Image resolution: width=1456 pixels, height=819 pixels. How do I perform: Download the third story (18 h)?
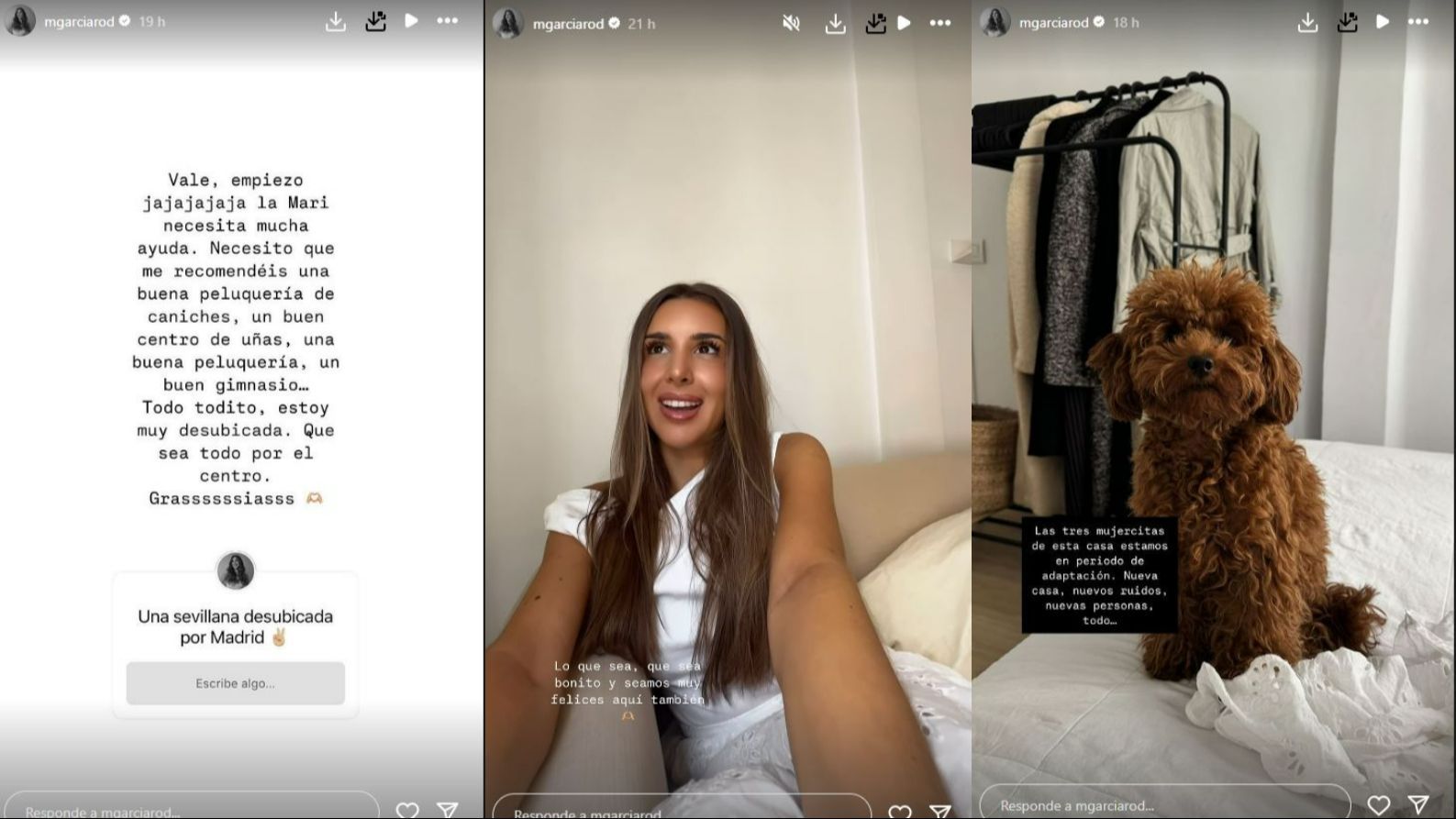(x=1307, y=22)
